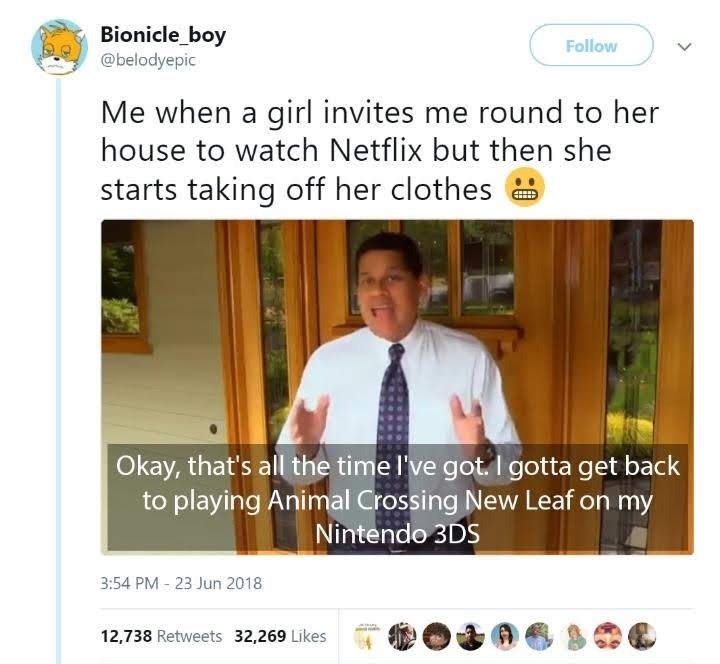The width and height of the screenshot is (720, 664).
Task: Click the Bionicle_boy profile avatar
Action: click(60, 47)
